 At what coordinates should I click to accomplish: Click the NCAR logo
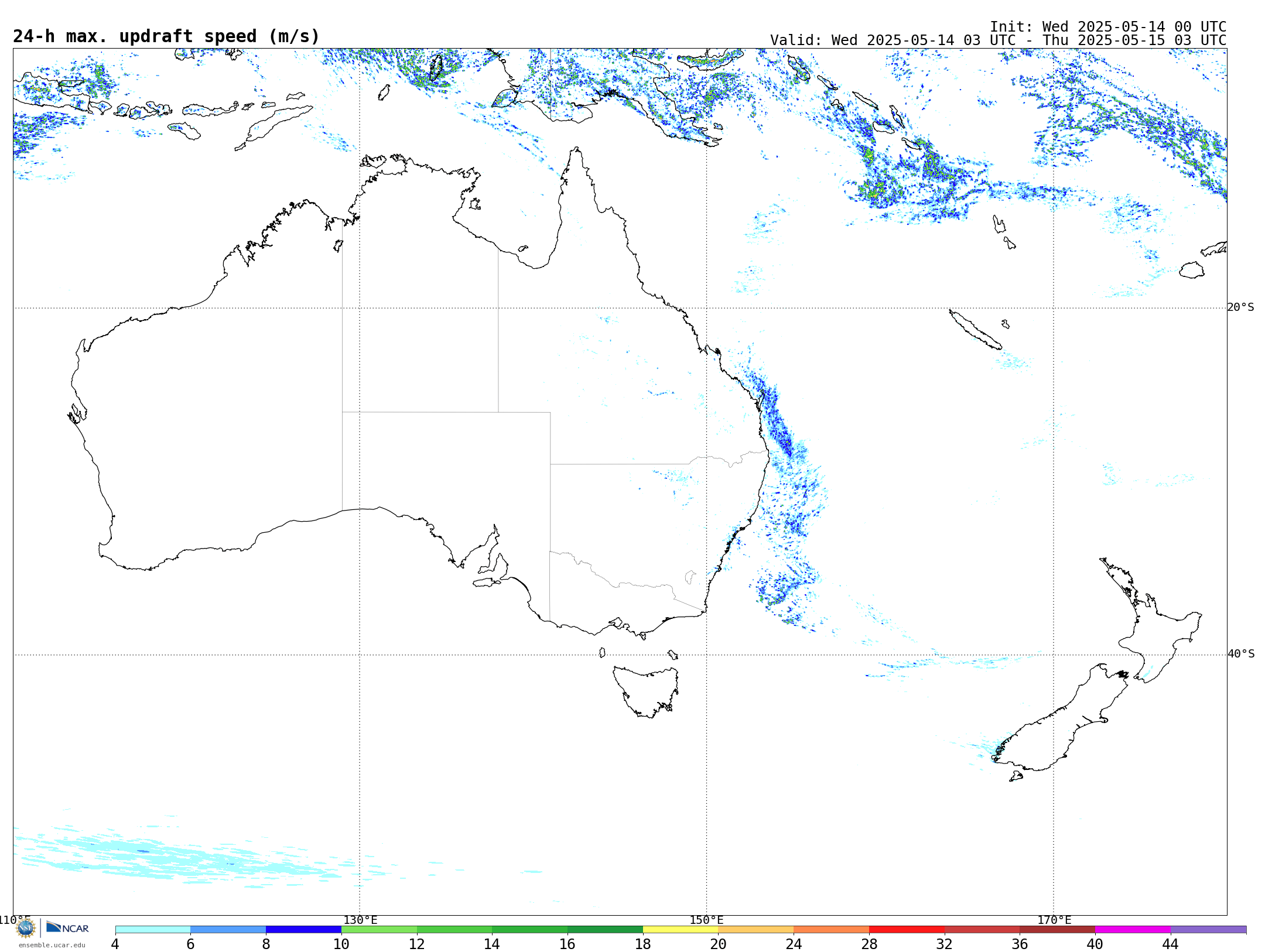coord(67,927)
